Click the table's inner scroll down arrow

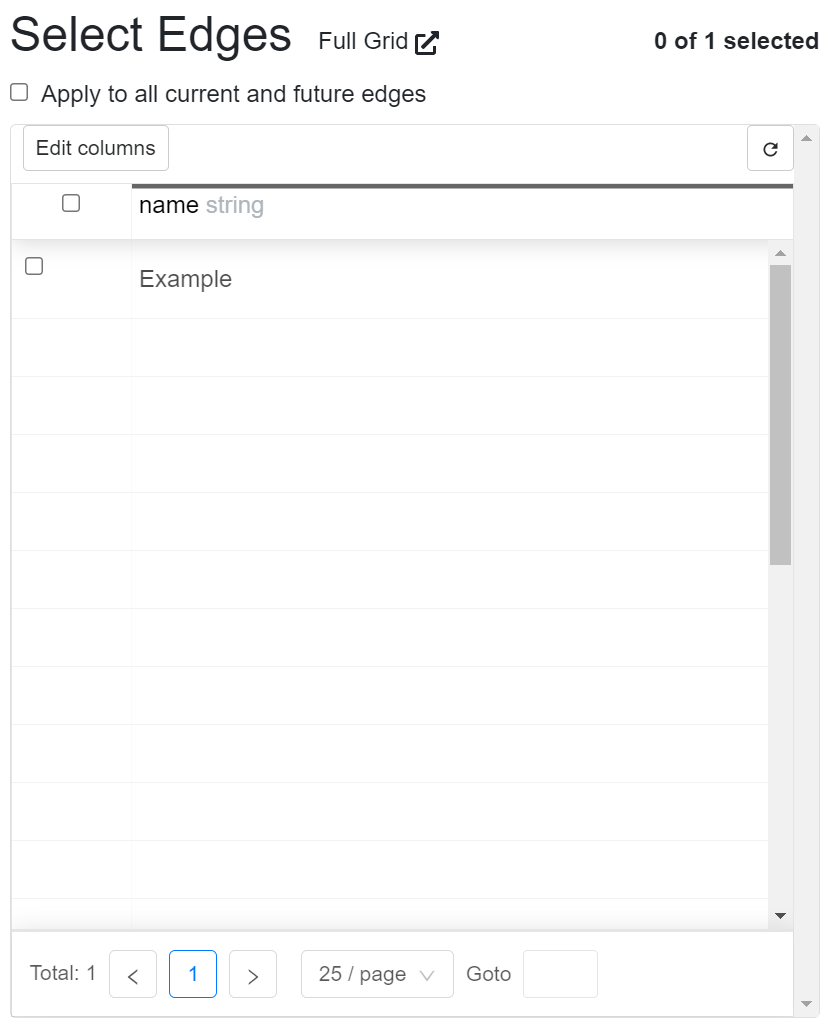click(x=781, y=915)
